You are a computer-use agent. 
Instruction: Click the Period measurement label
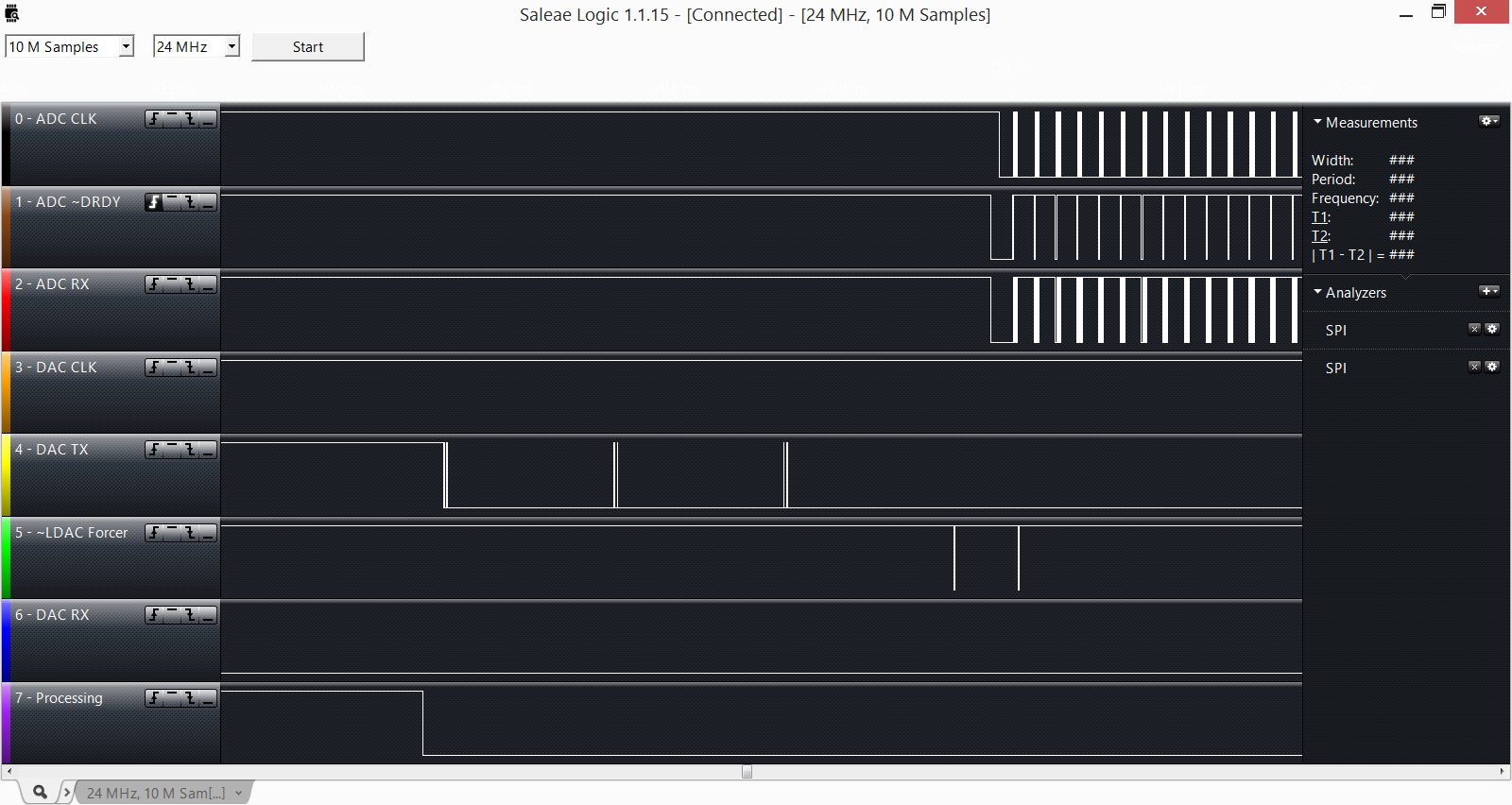click(x=1333, y=180)
